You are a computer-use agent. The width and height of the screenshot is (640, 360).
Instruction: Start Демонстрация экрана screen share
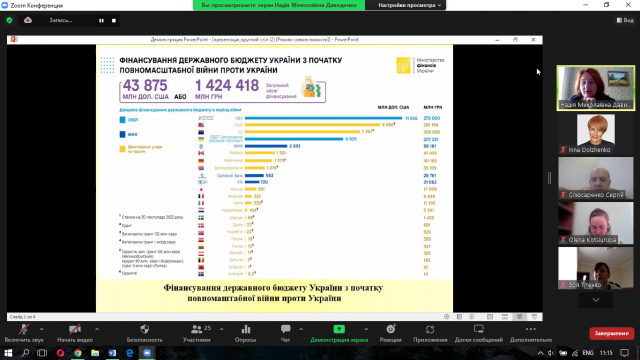pyautogui.click(x=339, y=333)
